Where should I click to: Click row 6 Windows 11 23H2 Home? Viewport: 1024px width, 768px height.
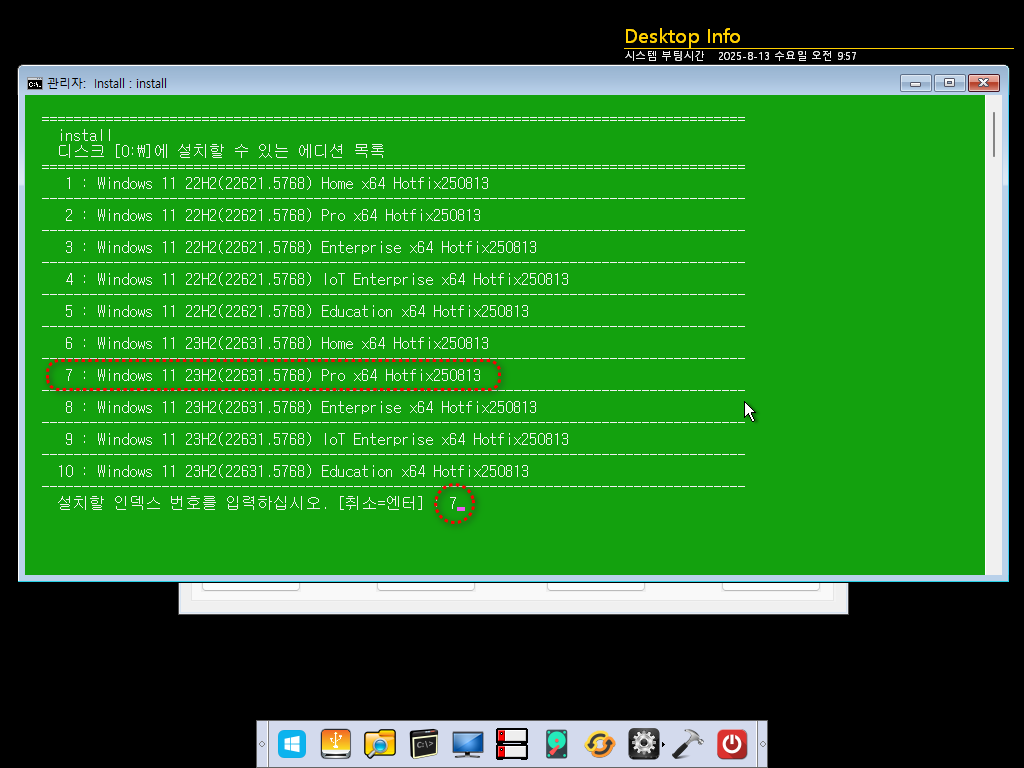coord(277,344)
